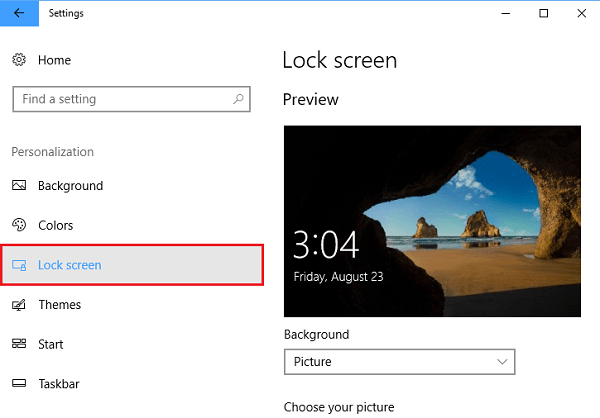The height and width of the screenshot is (418, 600).
Task: Open the Colors personalization page
Action: pyautogui.click(x=56, y=226)
